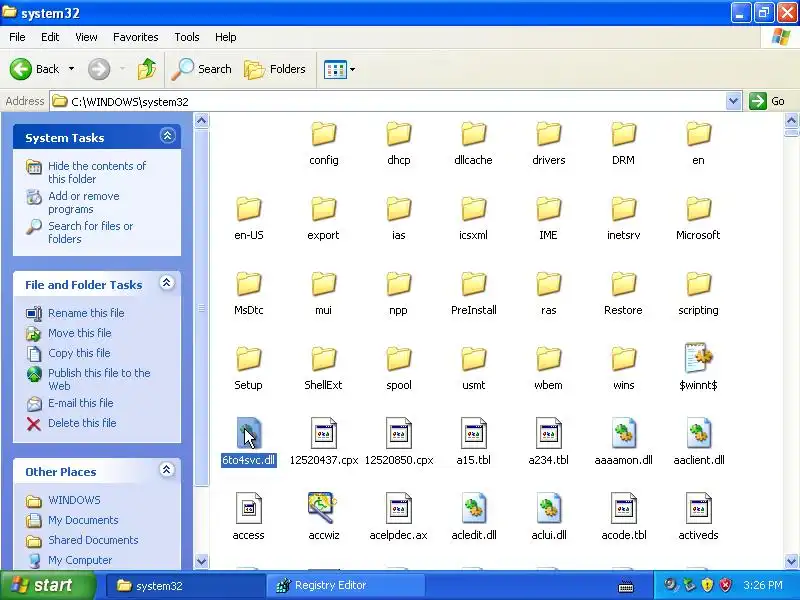Viewport: 800px width, 600px height.
Task: Click Copy this file link
Action: tap(79, 353)
